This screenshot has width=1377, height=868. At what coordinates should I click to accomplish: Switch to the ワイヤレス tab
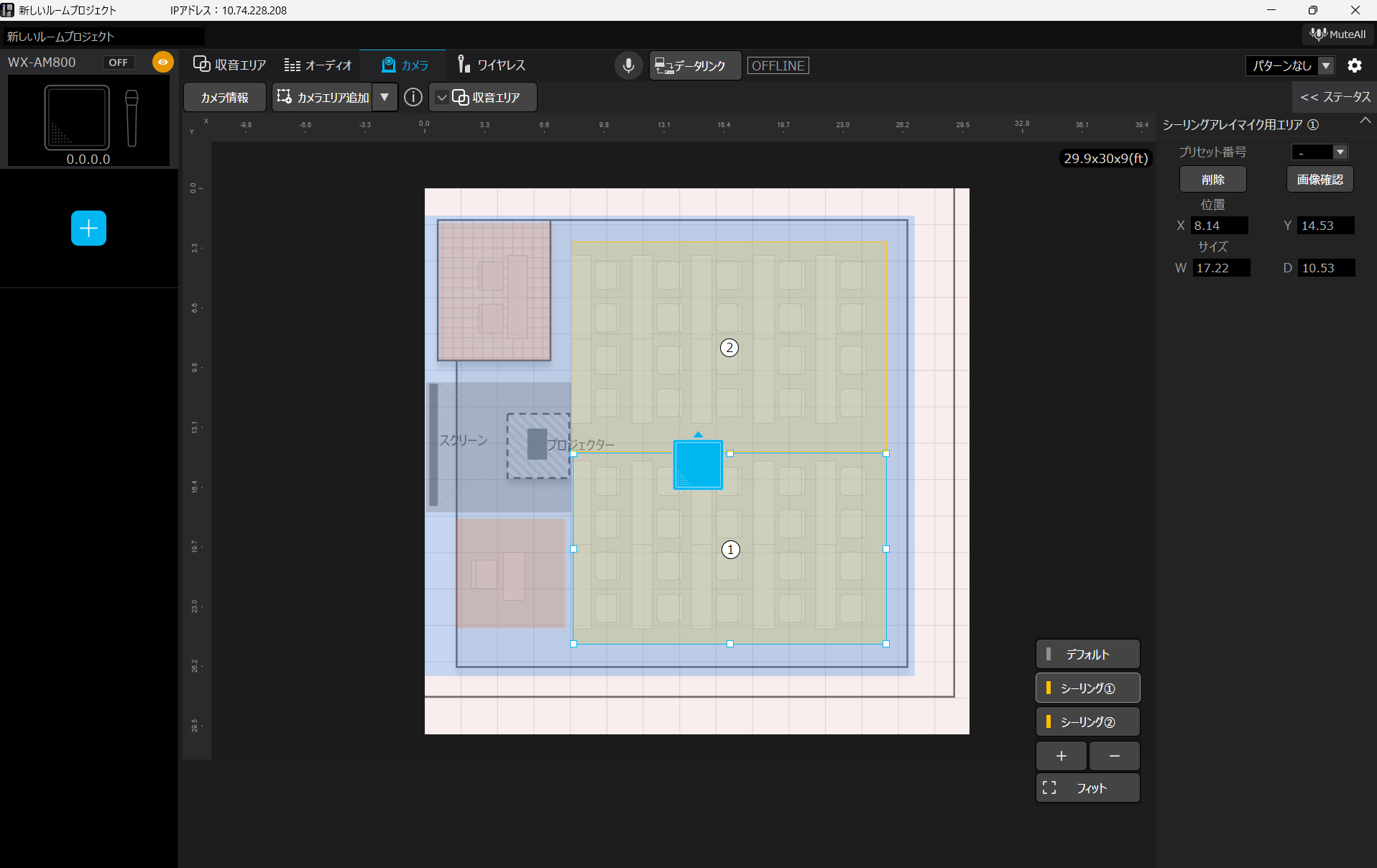pos(492,65)
